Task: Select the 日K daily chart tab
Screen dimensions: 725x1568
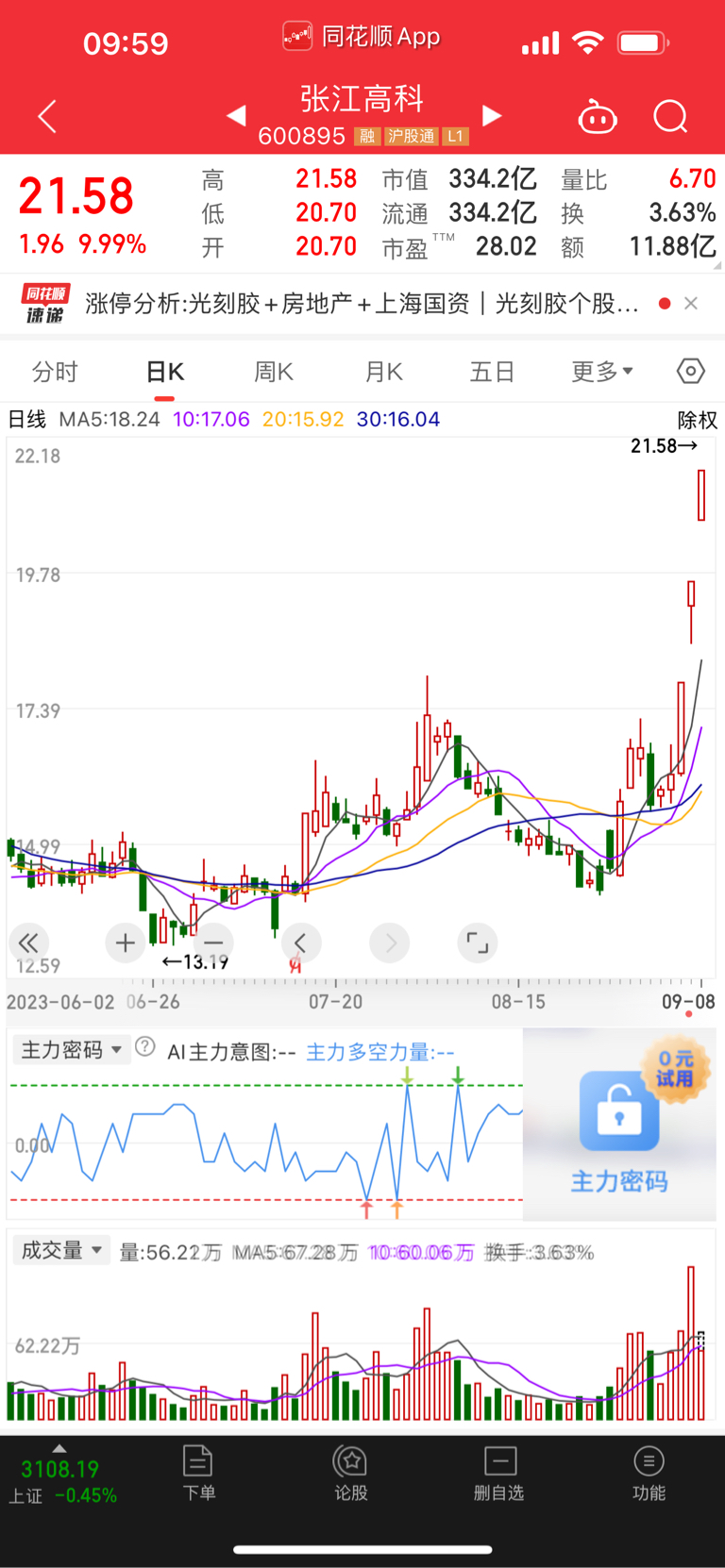Action: pyautogui.click(x=165, y=372)
